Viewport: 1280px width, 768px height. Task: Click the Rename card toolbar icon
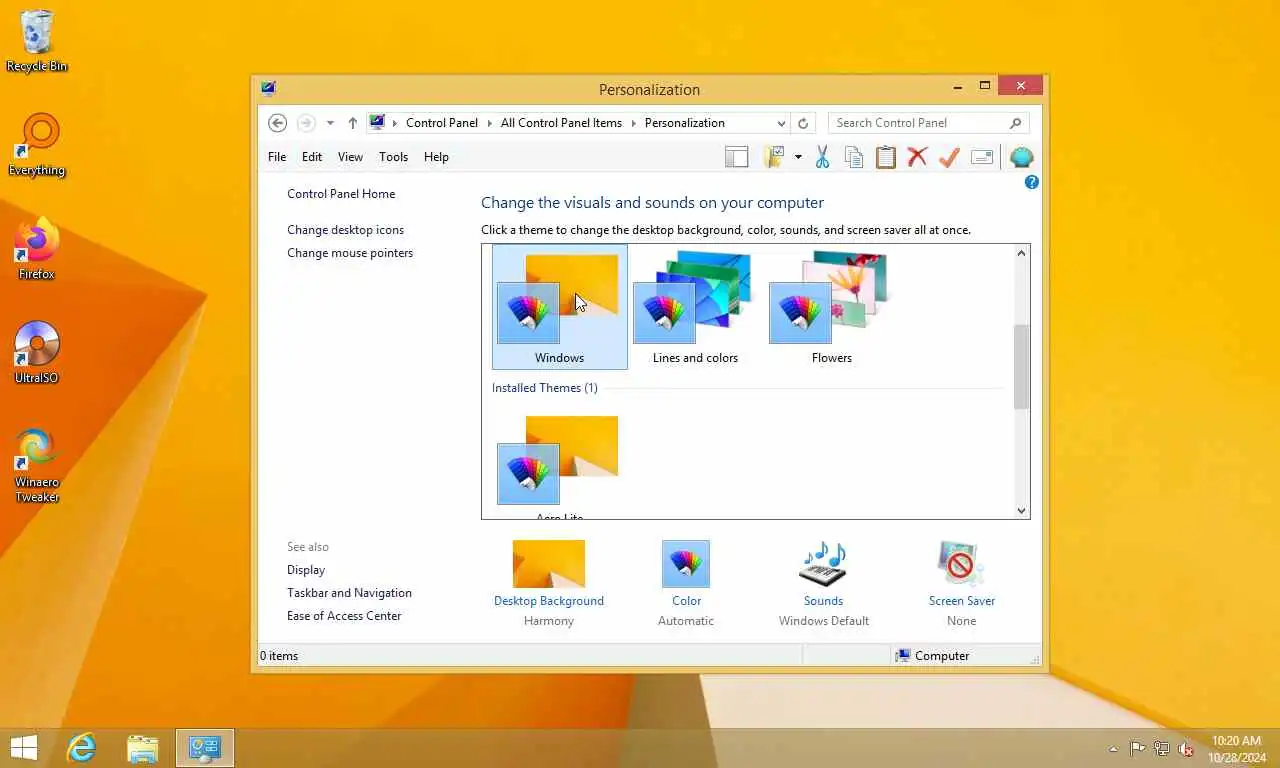(x=982, y=157)
